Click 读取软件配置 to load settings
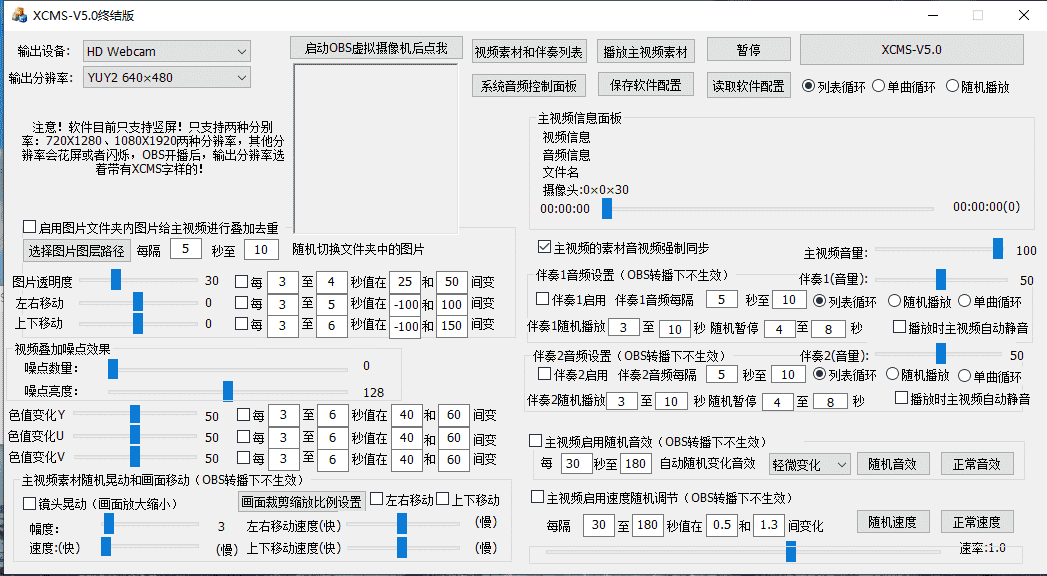Image resolution: width=1047 pixels, height=576 pixels. pyautogui.click(x=747, y=84)
